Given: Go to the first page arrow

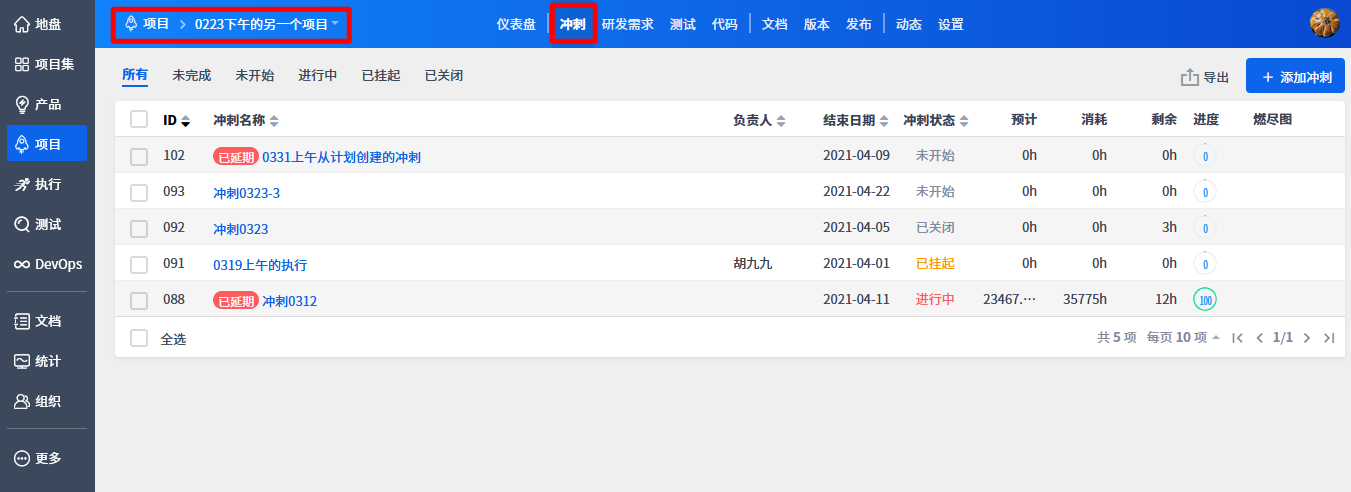Looking at the screenshot, I should [1238, 338].
